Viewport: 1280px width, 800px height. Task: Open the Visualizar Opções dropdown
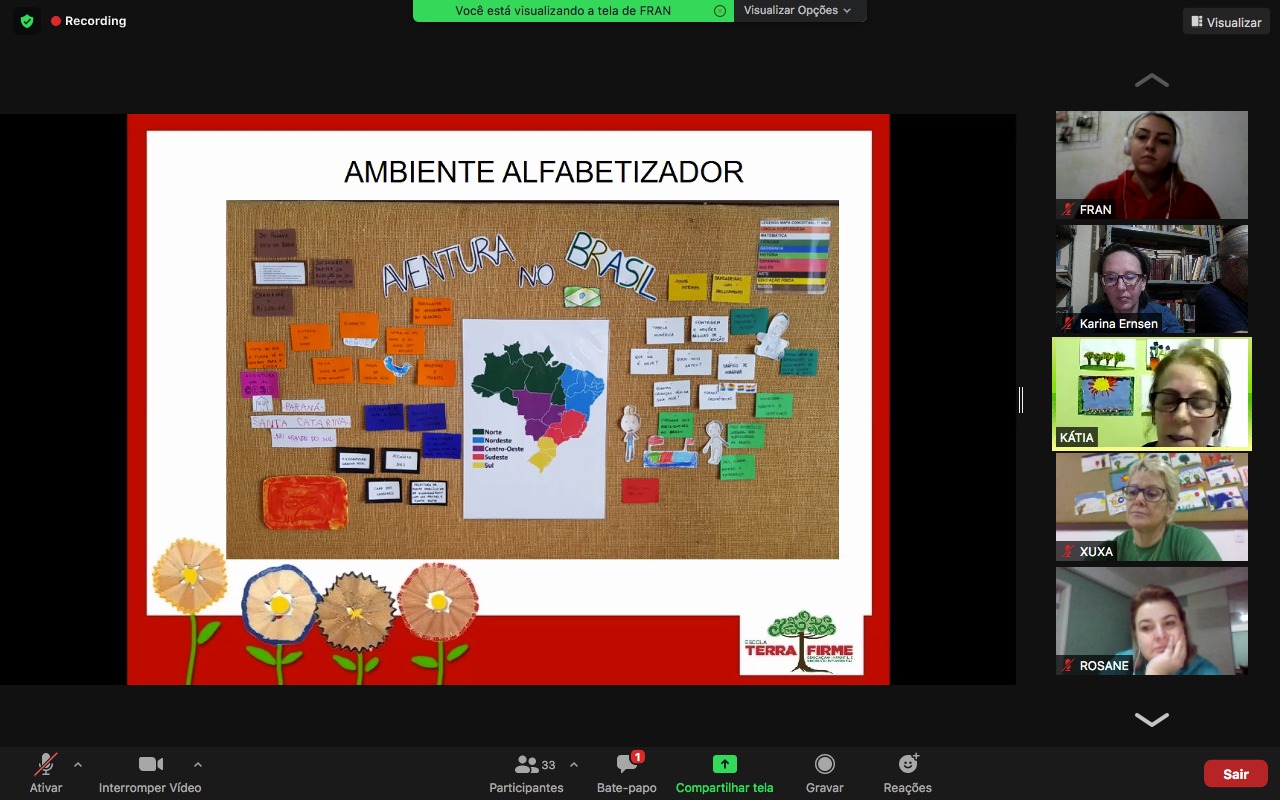[x=797, y=11]
